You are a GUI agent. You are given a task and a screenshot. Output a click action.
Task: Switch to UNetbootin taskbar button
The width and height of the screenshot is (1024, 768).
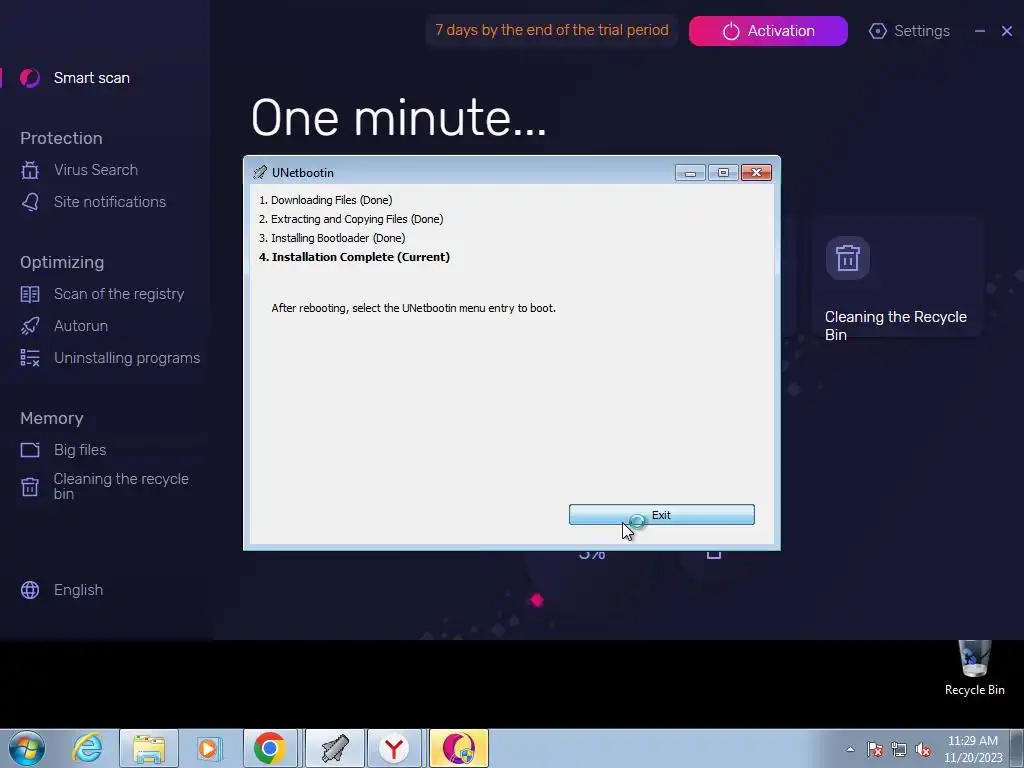click(x=334, y=748)
